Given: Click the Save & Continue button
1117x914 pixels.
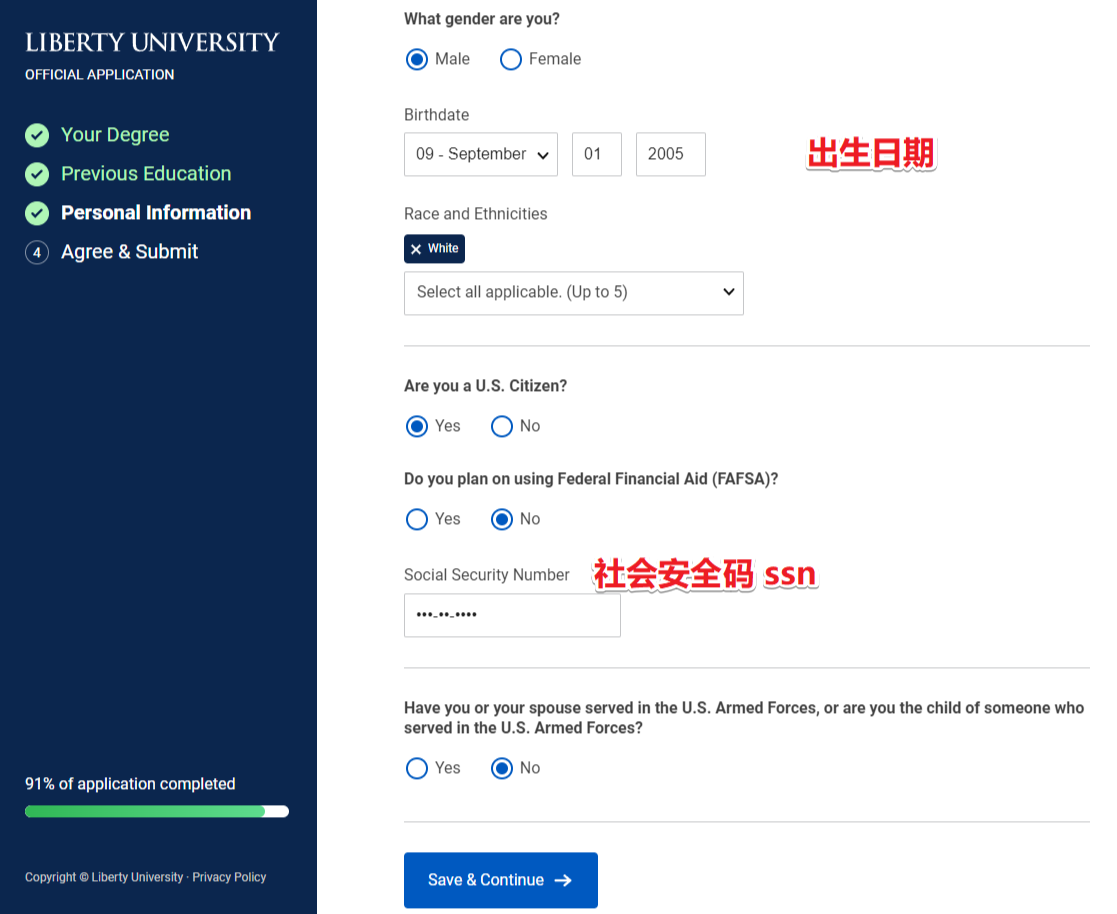Looking at the screenshot, I should click(x=501, y=880).
